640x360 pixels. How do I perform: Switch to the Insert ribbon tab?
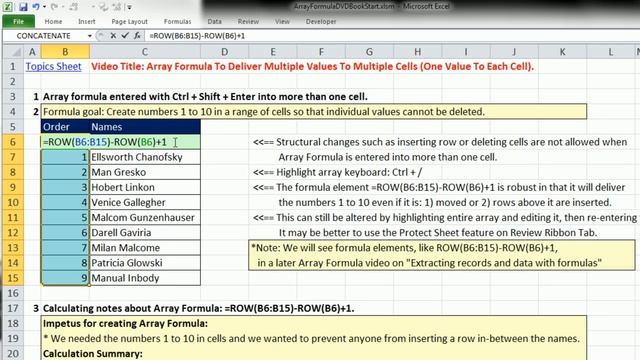click(x=87, y=21)
